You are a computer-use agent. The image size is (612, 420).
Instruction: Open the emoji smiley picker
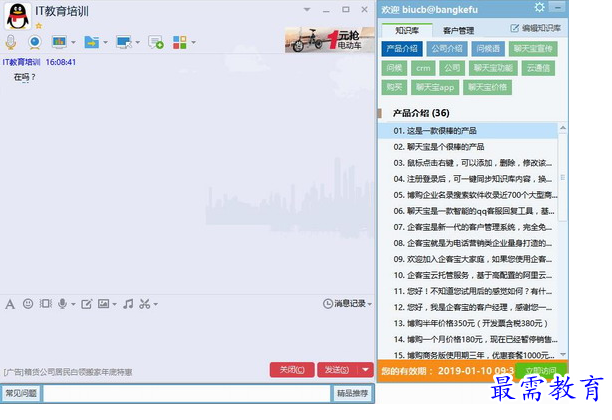[x=28, y=304]
